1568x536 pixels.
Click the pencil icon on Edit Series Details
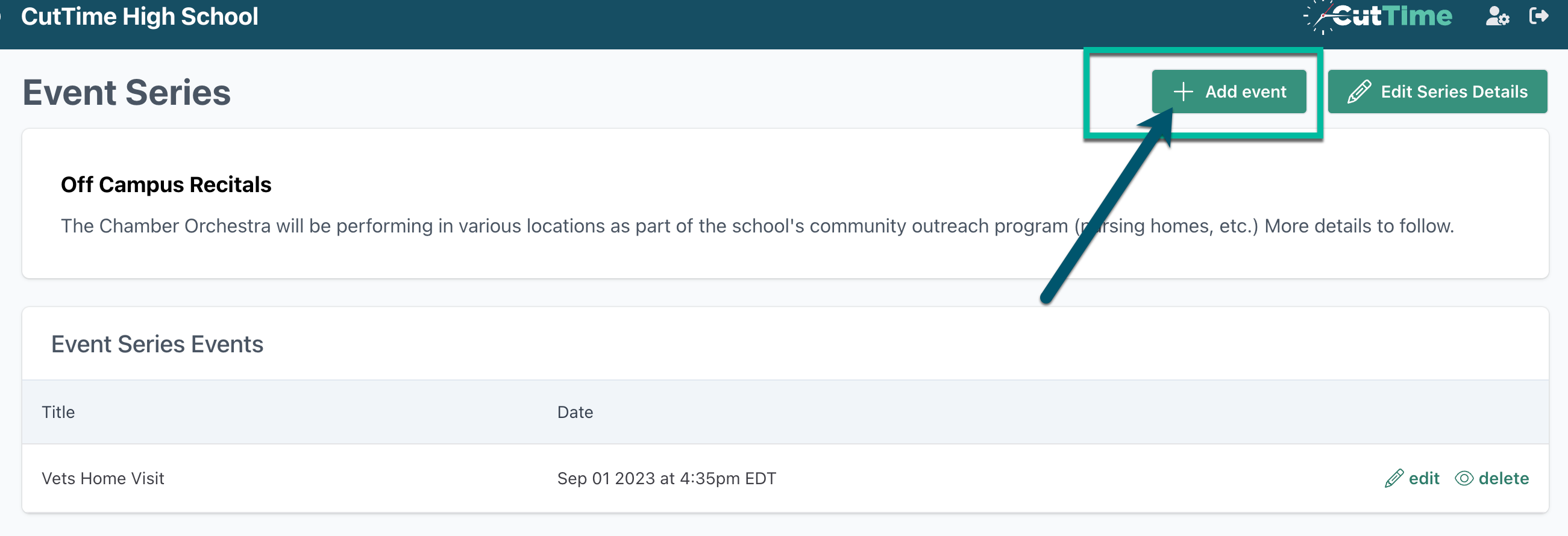[1359, 92]
